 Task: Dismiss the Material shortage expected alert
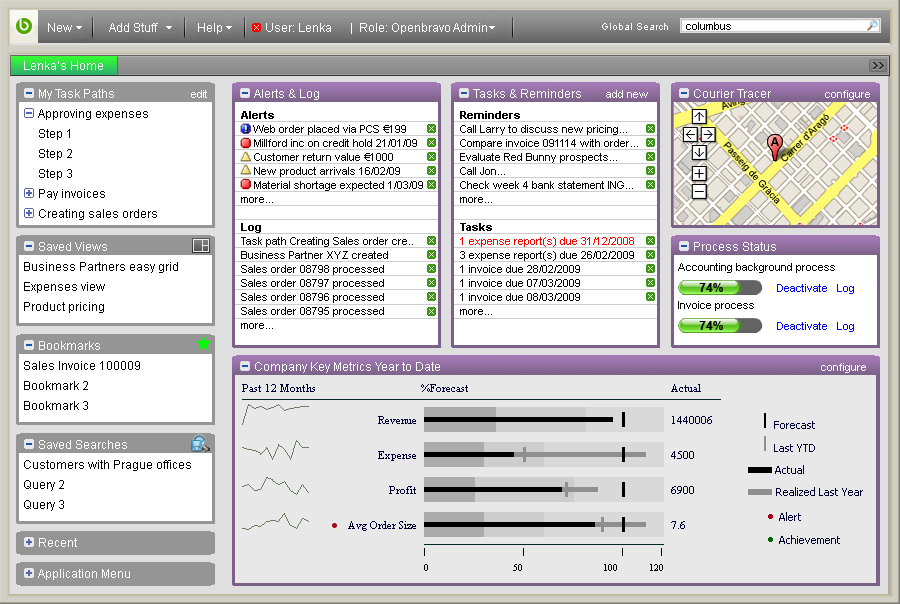[x=431, y=185]
